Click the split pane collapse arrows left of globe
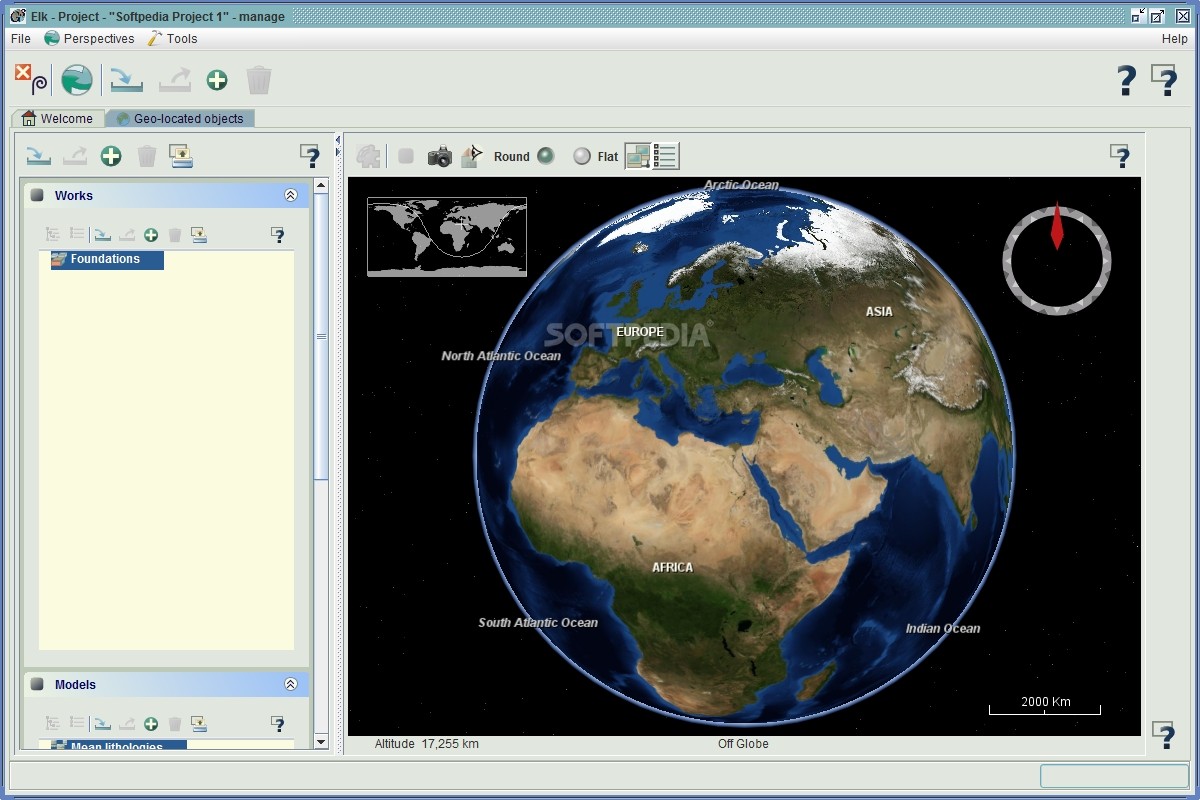The image size is (1200, 800). coord(338,146)
